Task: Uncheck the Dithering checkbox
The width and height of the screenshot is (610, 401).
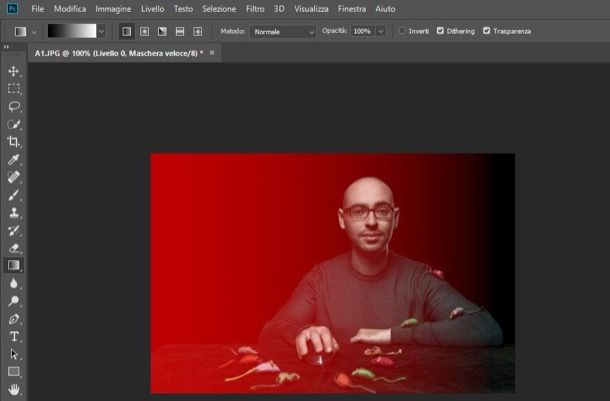Action: pos(440,31)
